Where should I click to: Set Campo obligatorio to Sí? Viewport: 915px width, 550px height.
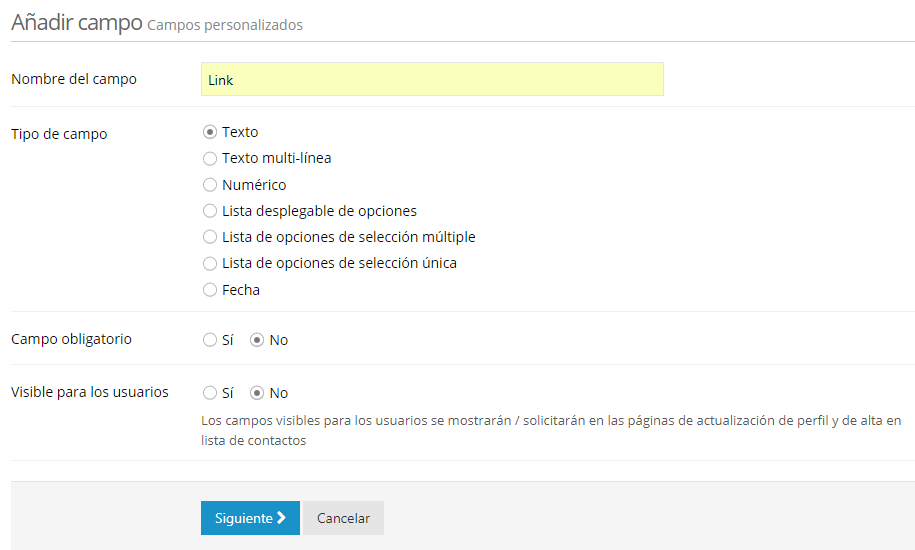pyautogui.click(x=210, y=340)
